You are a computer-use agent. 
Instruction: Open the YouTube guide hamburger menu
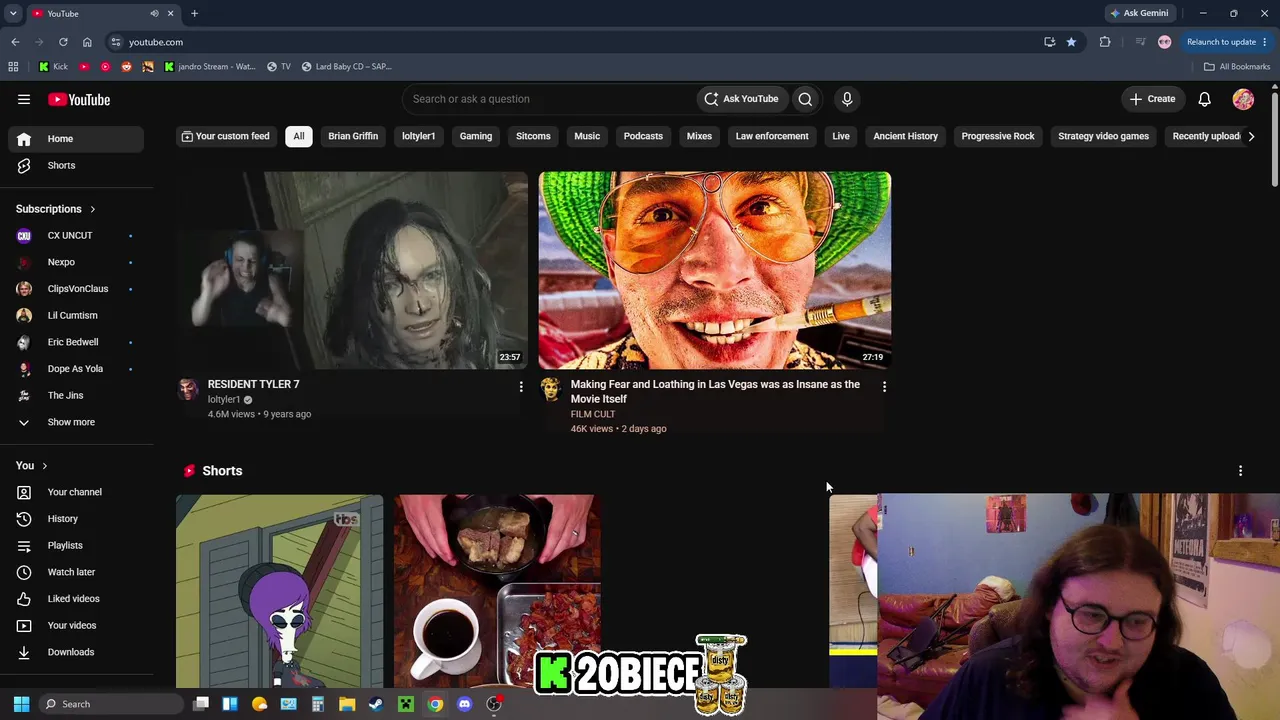(24, 99)
